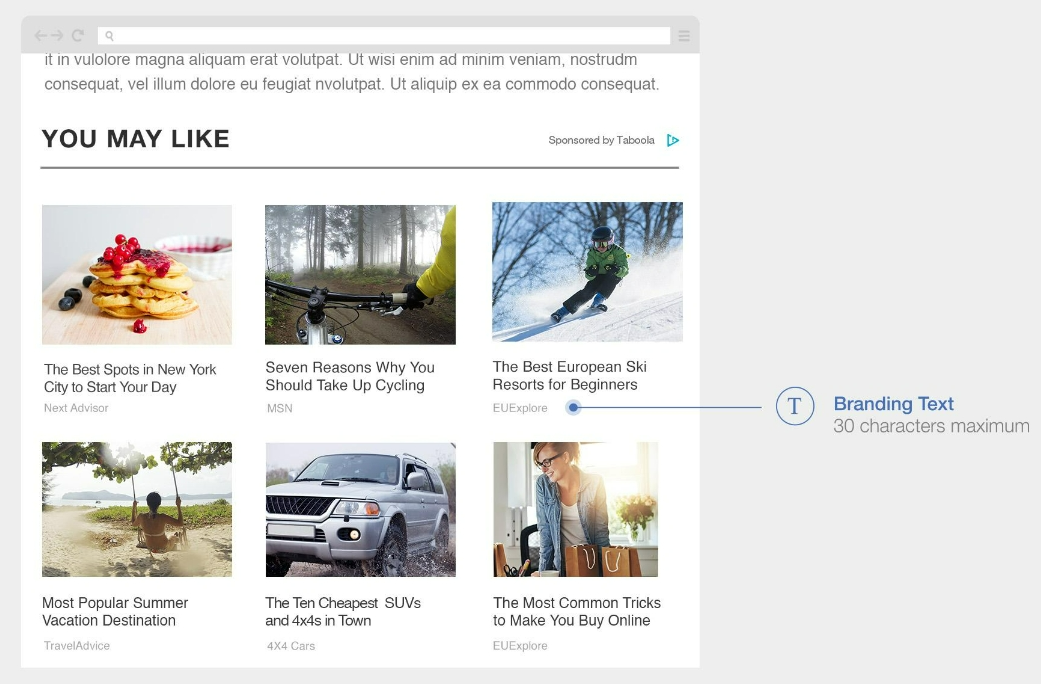Click the magnifier icon in address bar

click(x=110, y=36)
